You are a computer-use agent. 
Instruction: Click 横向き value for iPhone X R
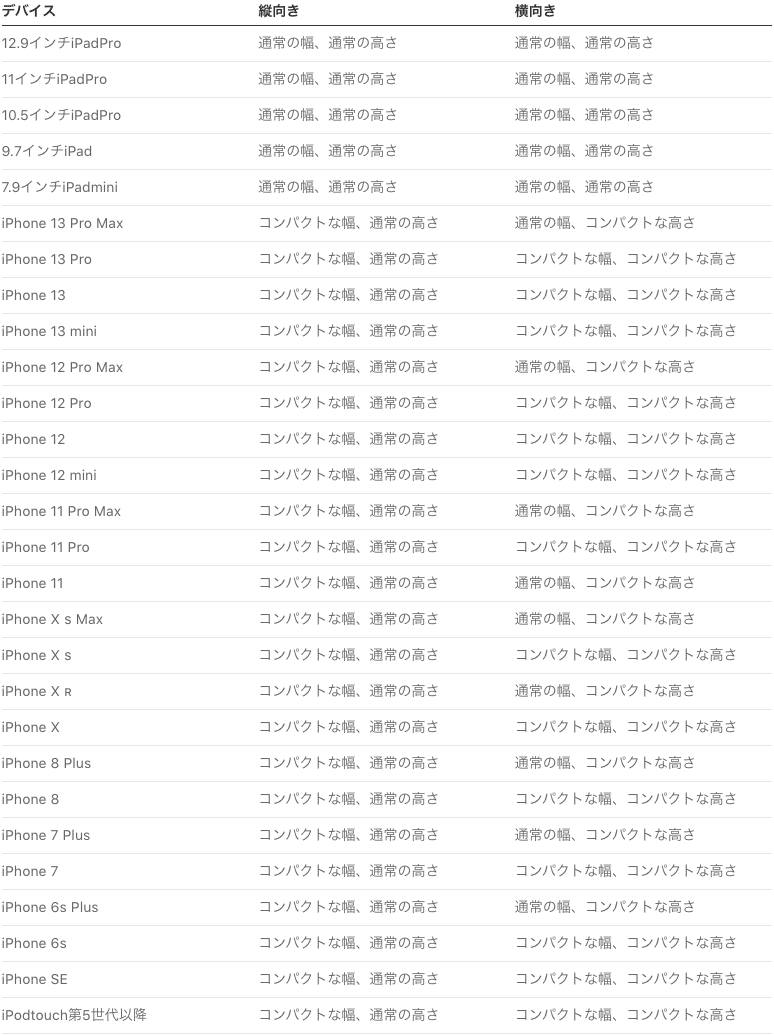tap(605, 690)
